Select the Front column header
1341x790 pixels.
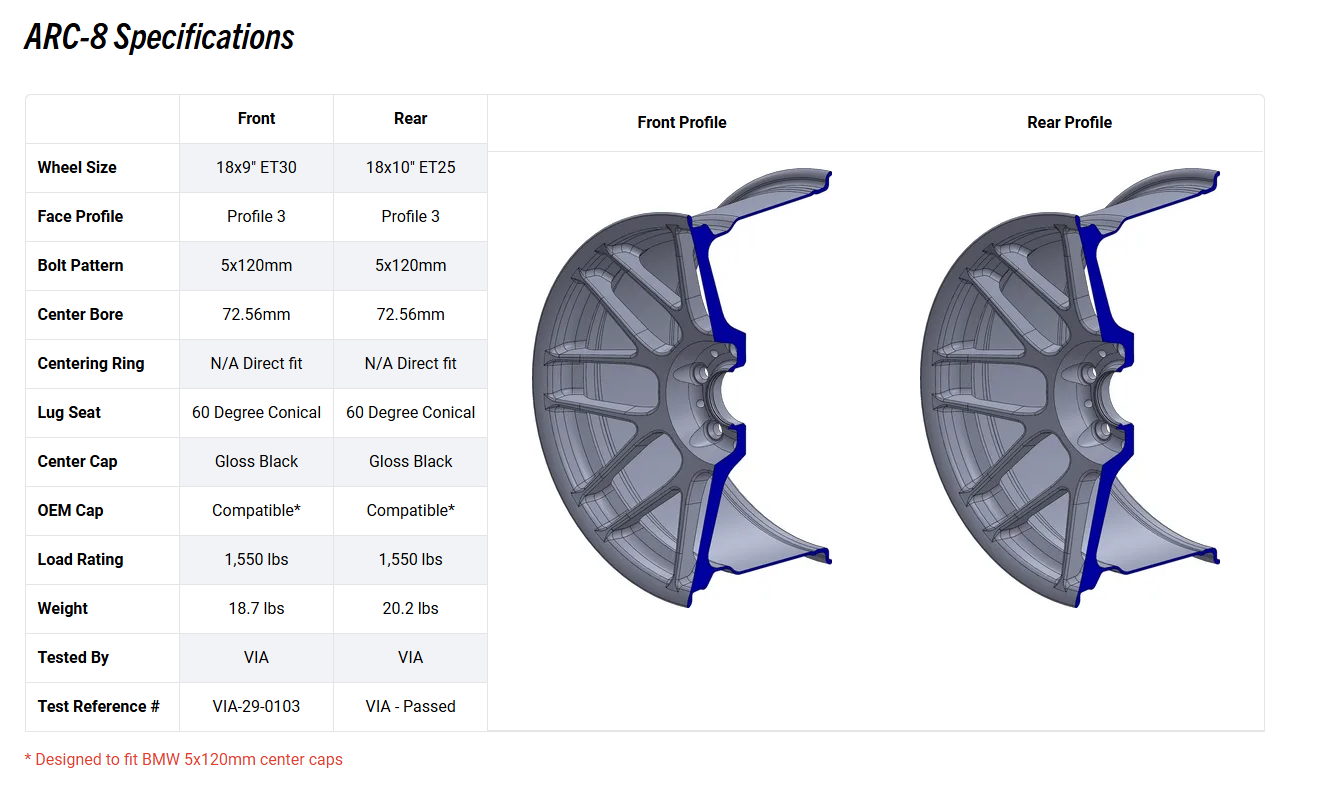256,118
